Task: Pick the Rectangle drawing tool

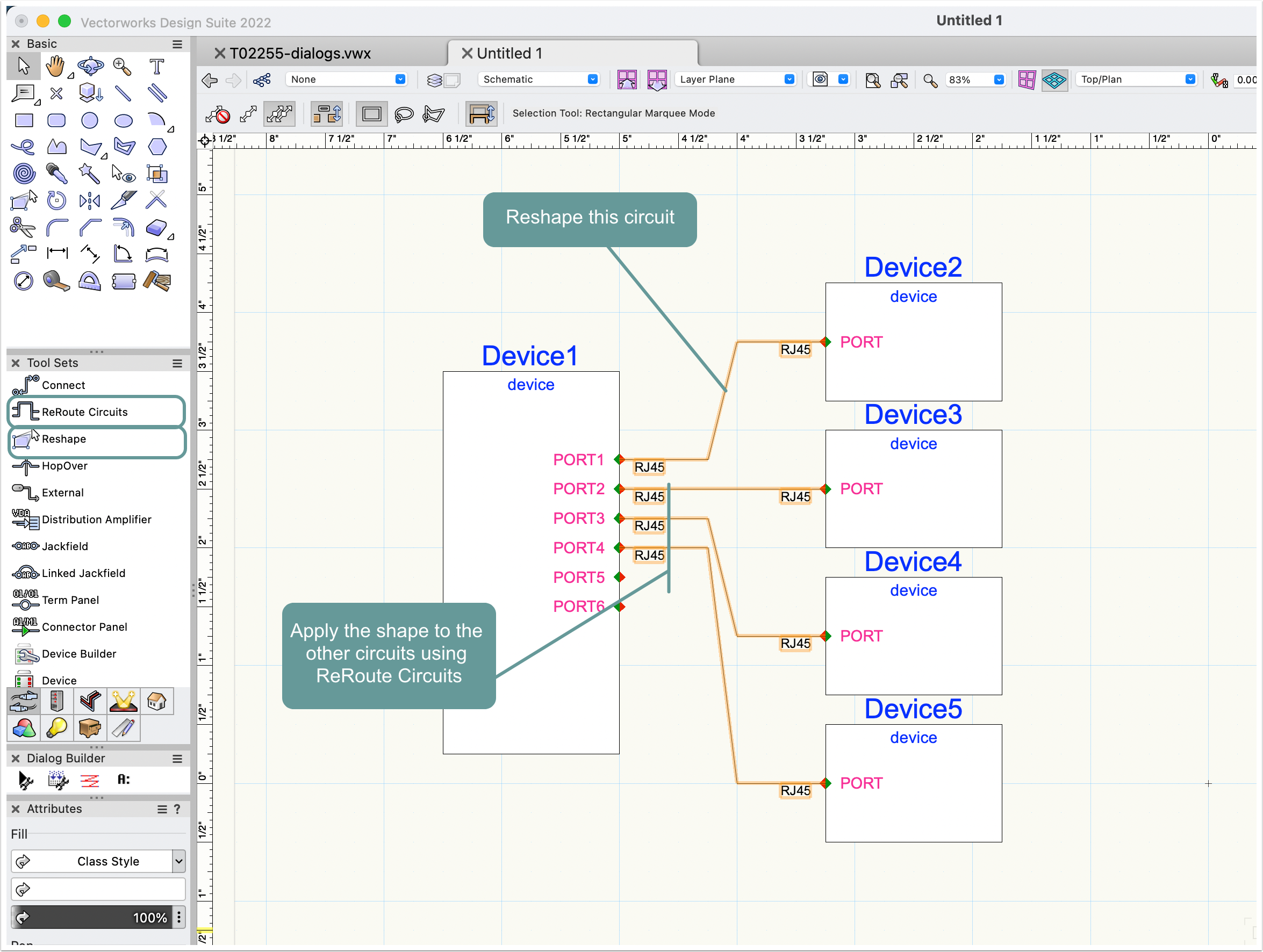Action: point(24,120)
